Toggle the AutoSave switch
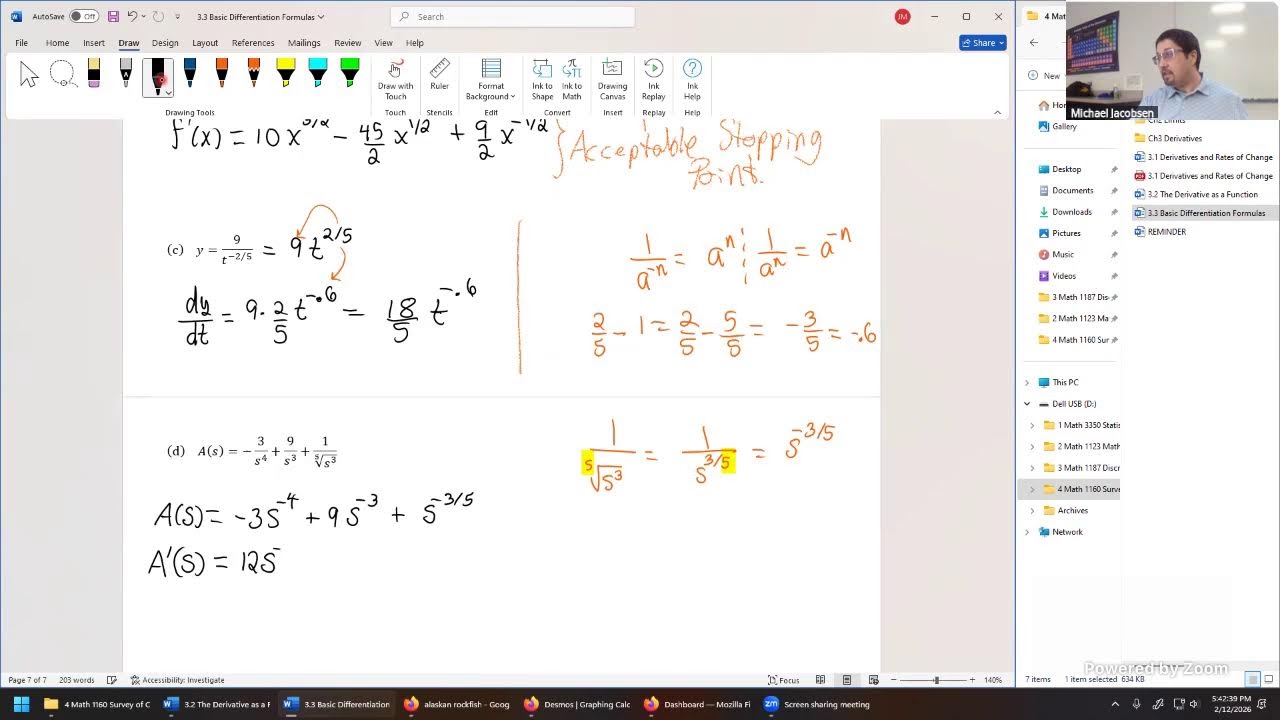Viewport: 1280px width, 720px height. coord(84,16)
